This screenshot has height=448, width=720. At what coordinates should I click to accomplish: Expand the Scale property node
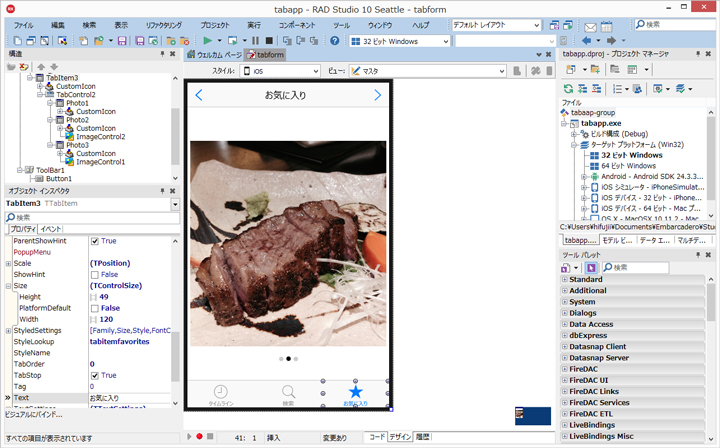[8, 263]
